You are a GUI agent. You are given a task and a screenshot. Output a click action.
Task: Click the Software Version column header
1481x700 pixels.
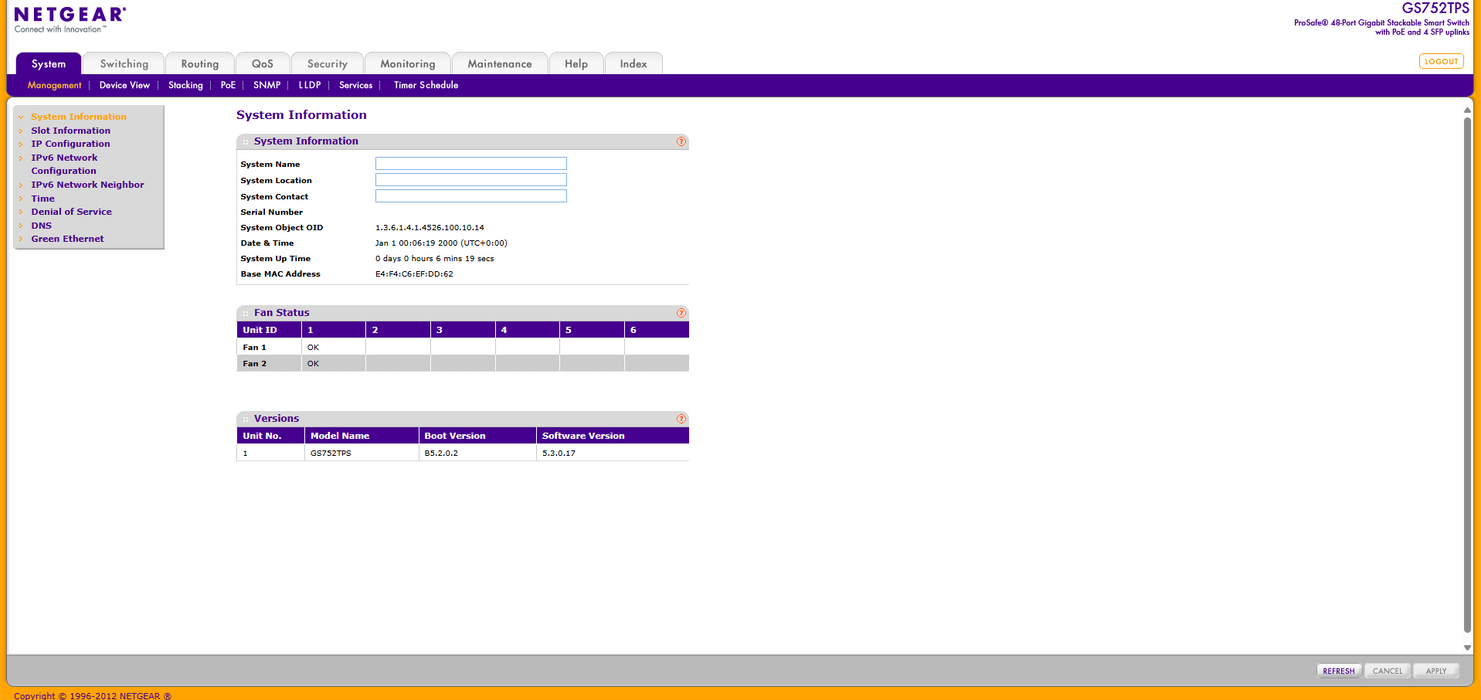coord(613,436)
